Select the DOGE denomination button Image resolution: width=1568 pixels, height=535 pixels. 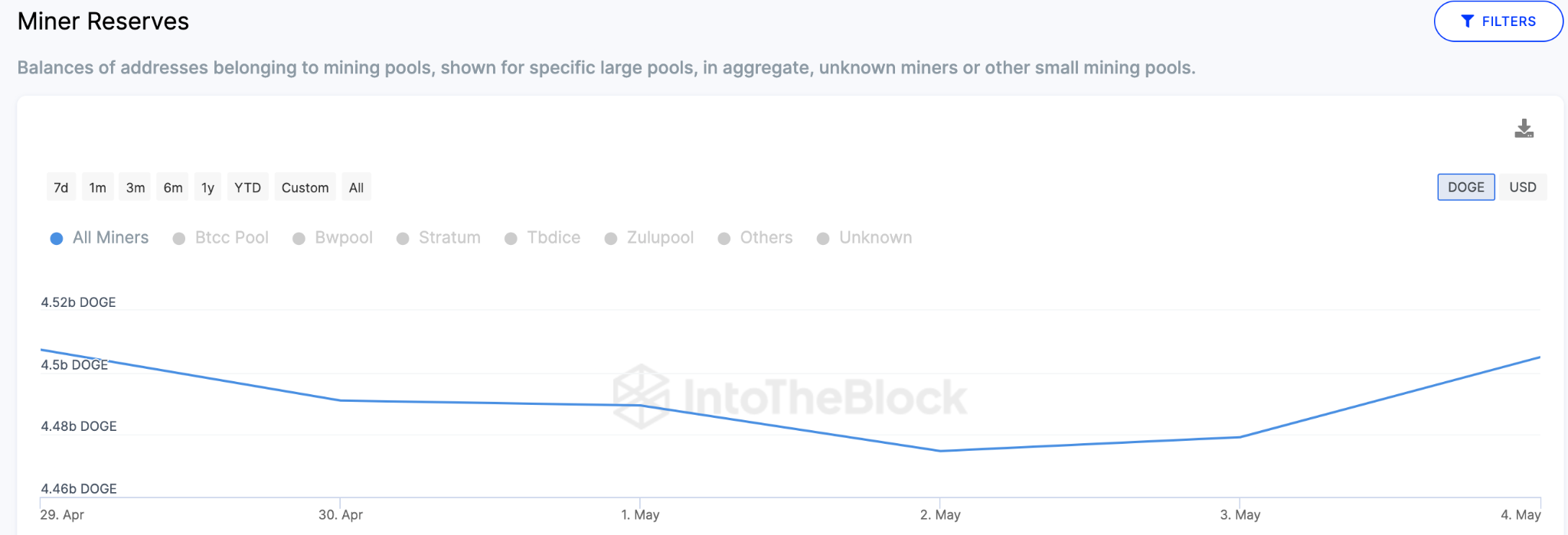coord(1466,188)
